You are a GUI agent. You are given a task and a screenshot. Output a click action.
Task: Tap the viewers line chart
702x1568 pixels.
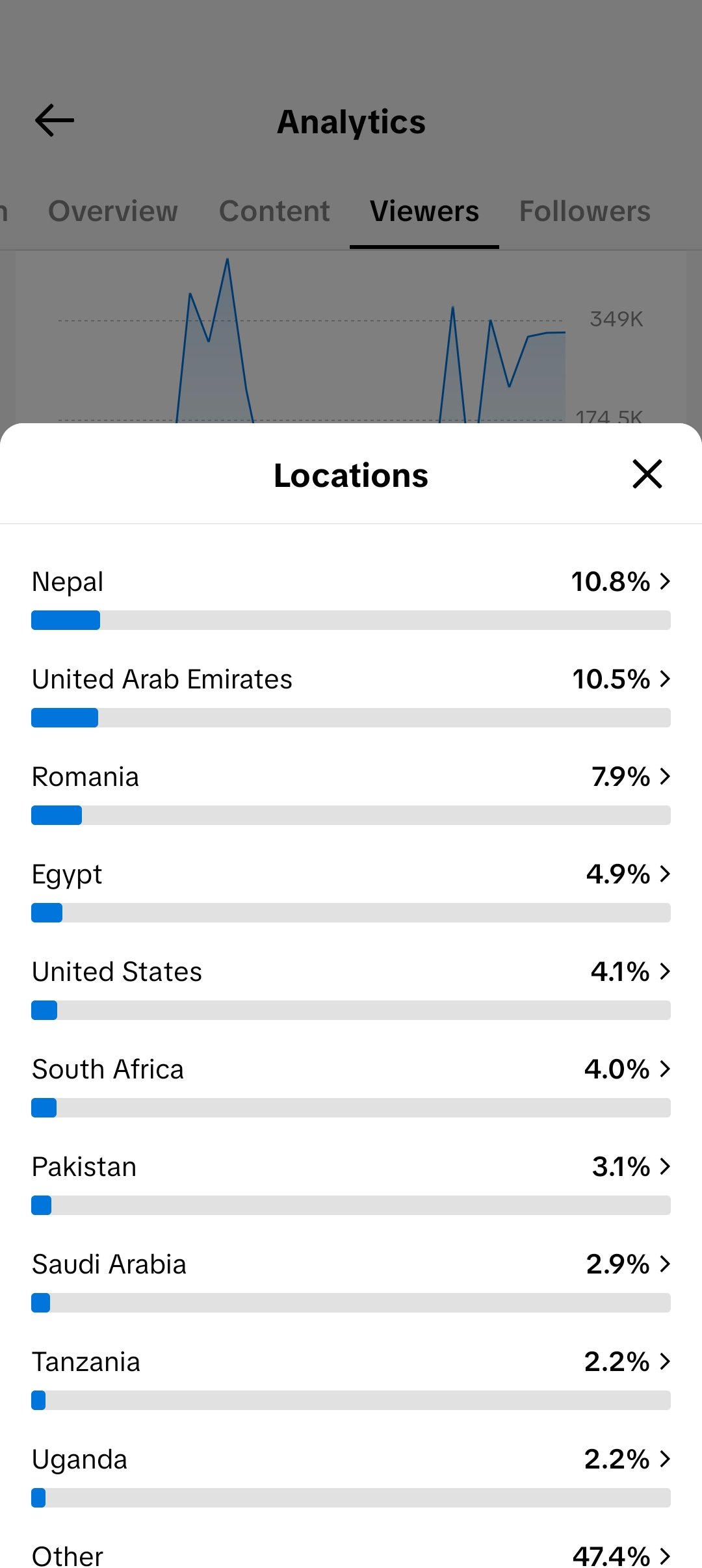[351, 338]
